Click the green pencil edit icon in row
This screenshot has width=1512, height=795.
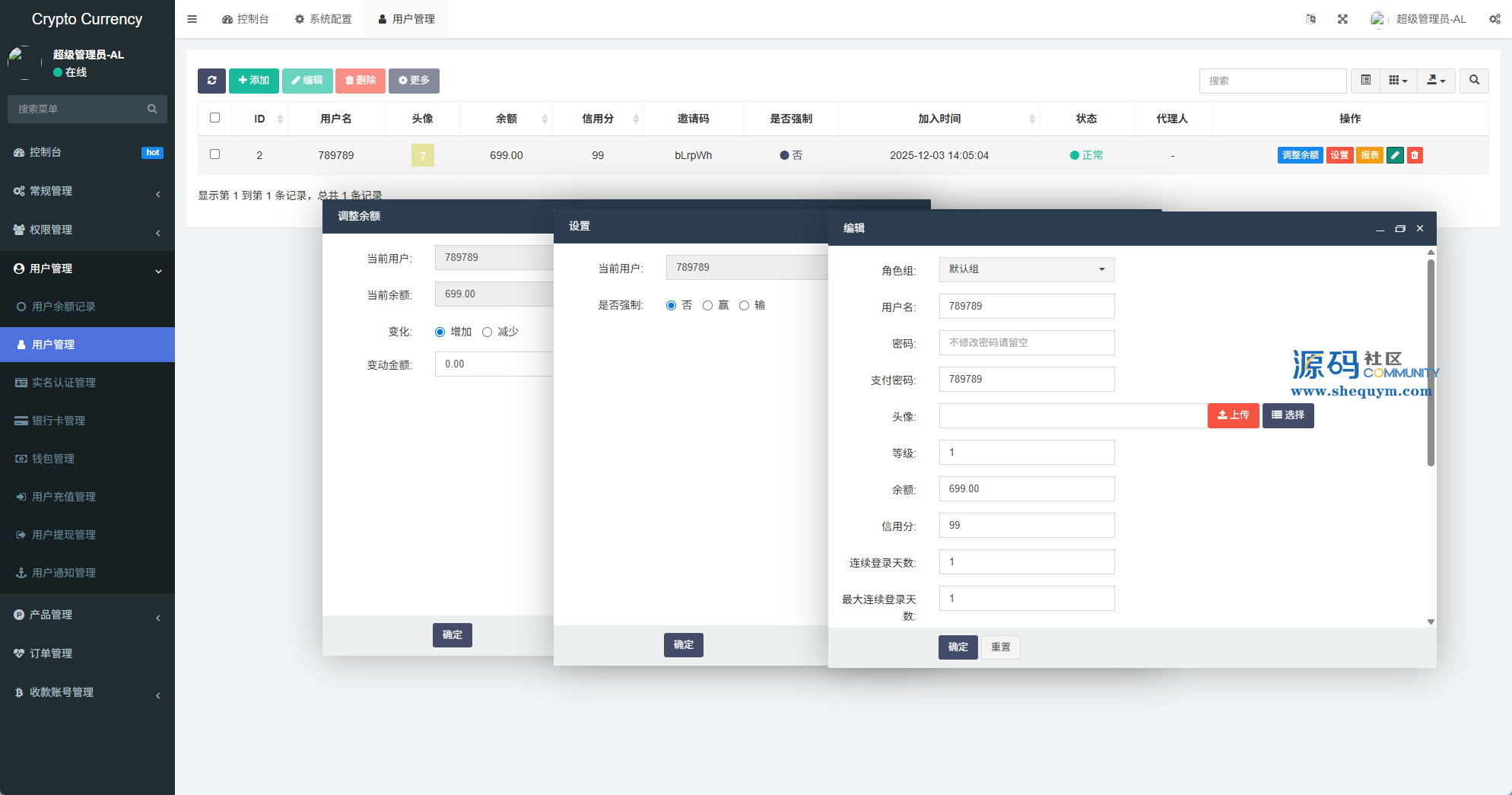[x=1395, y=155]
